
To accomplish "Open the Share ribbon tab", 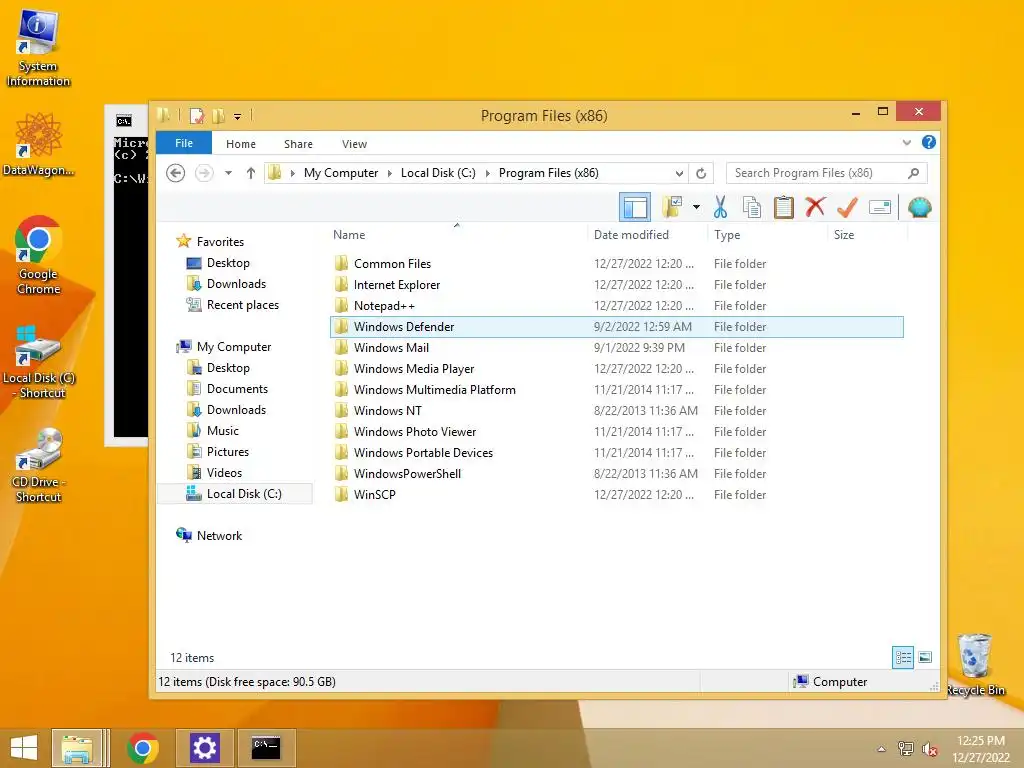I will (x=298, y=144).
